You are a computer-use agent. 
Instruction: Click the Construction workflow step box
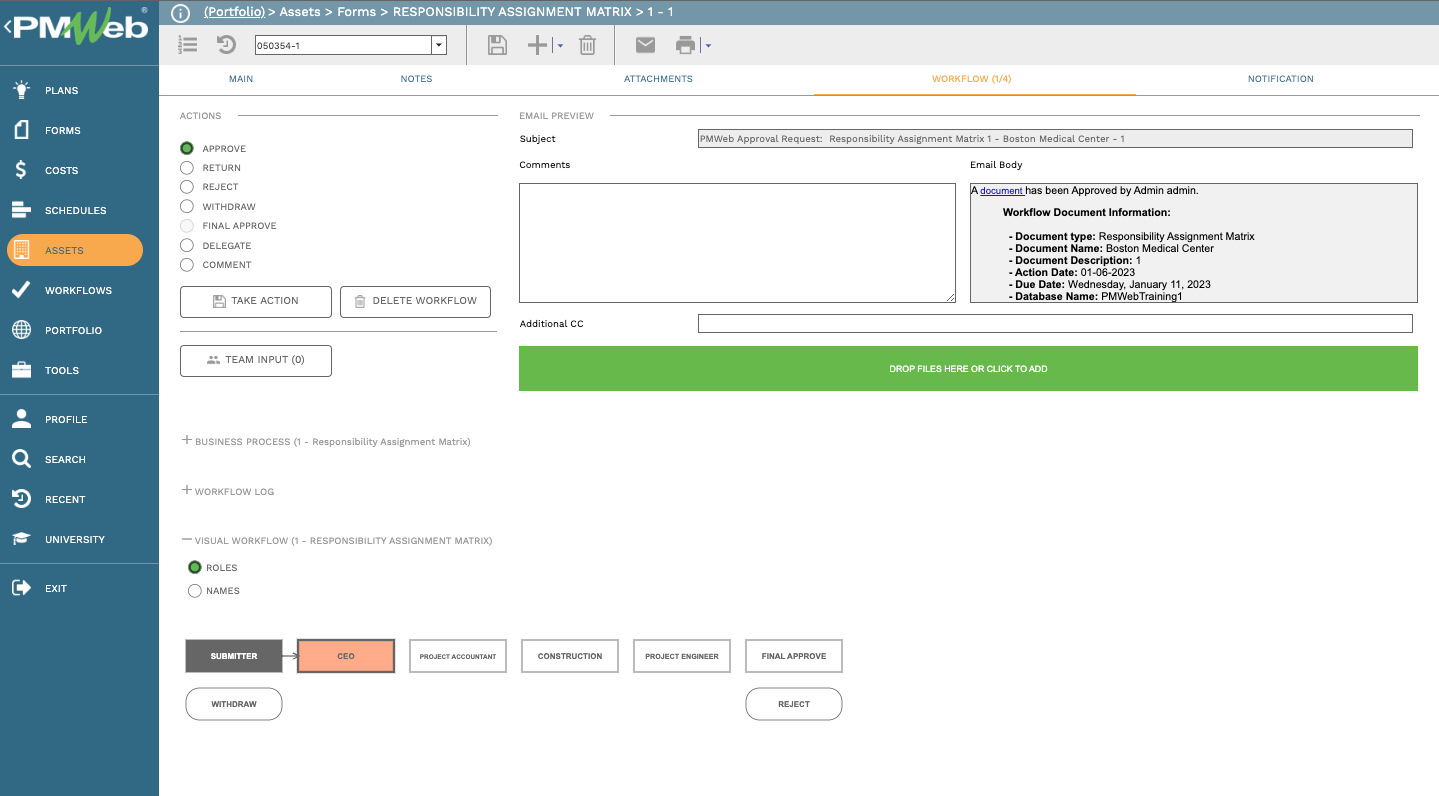(x=570, y=656)
